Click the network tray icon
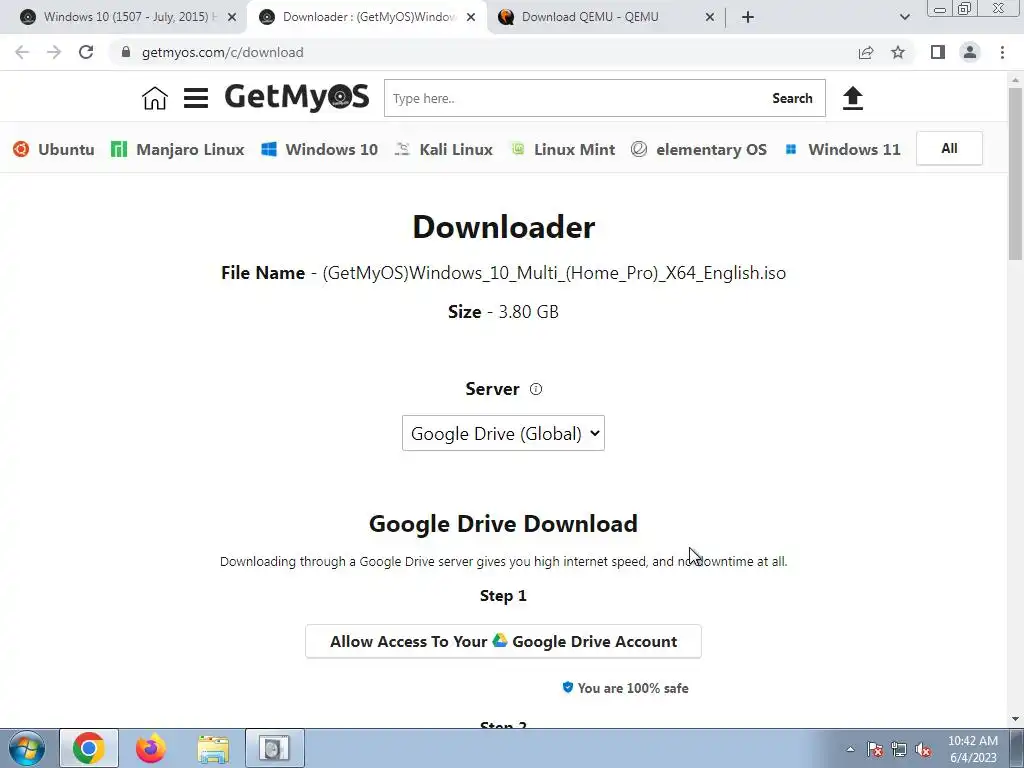 (899, 750)
